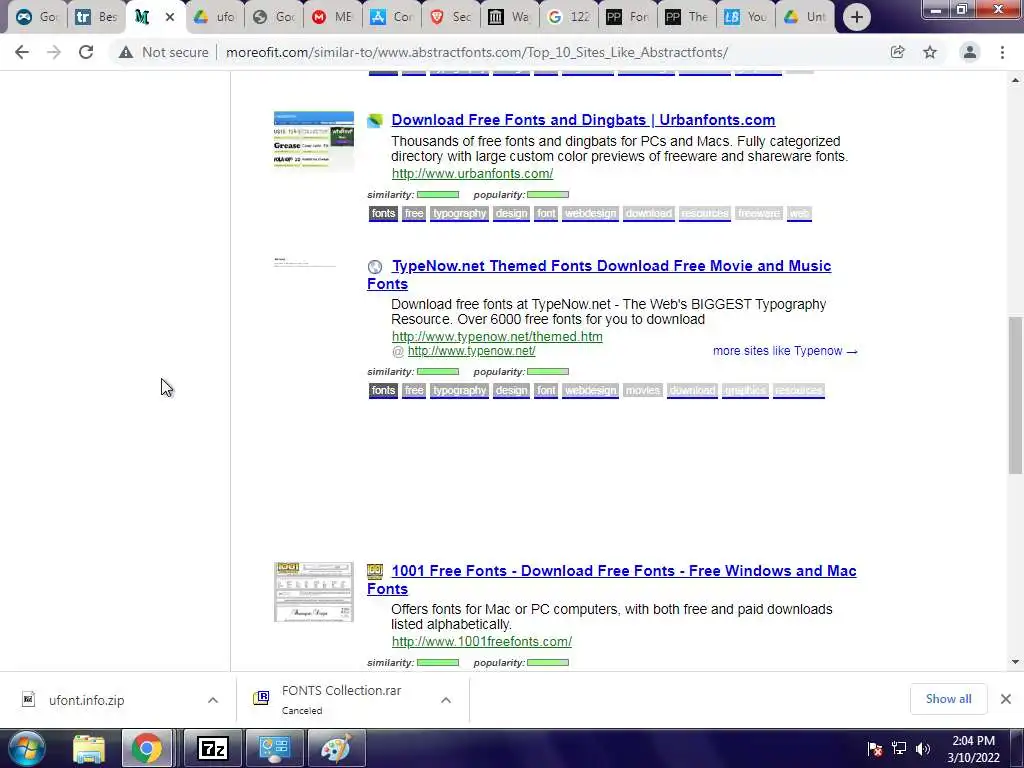
Task: Open Download Free Fonts and Dingbats Urbanfonts link
Action: [x=583, y=120]
